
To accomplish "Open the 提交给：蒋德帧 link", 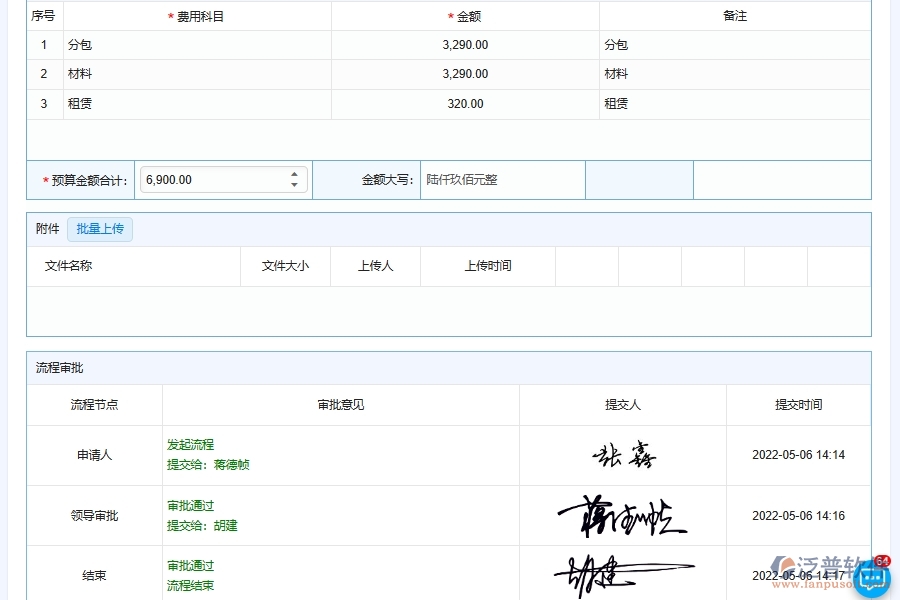I will 207,464.
